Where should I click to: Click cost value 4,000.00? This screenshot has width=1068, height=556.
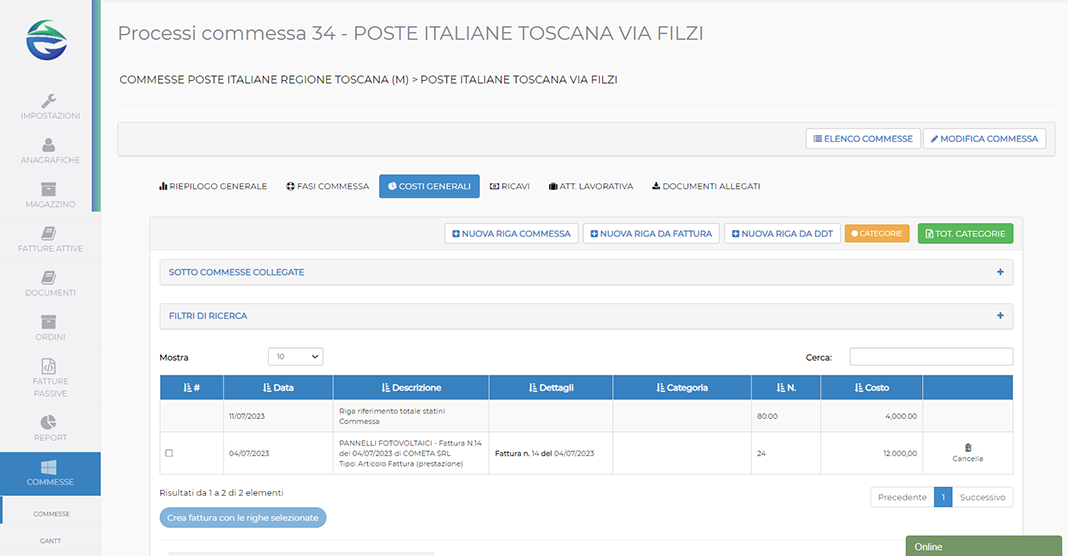900,416
